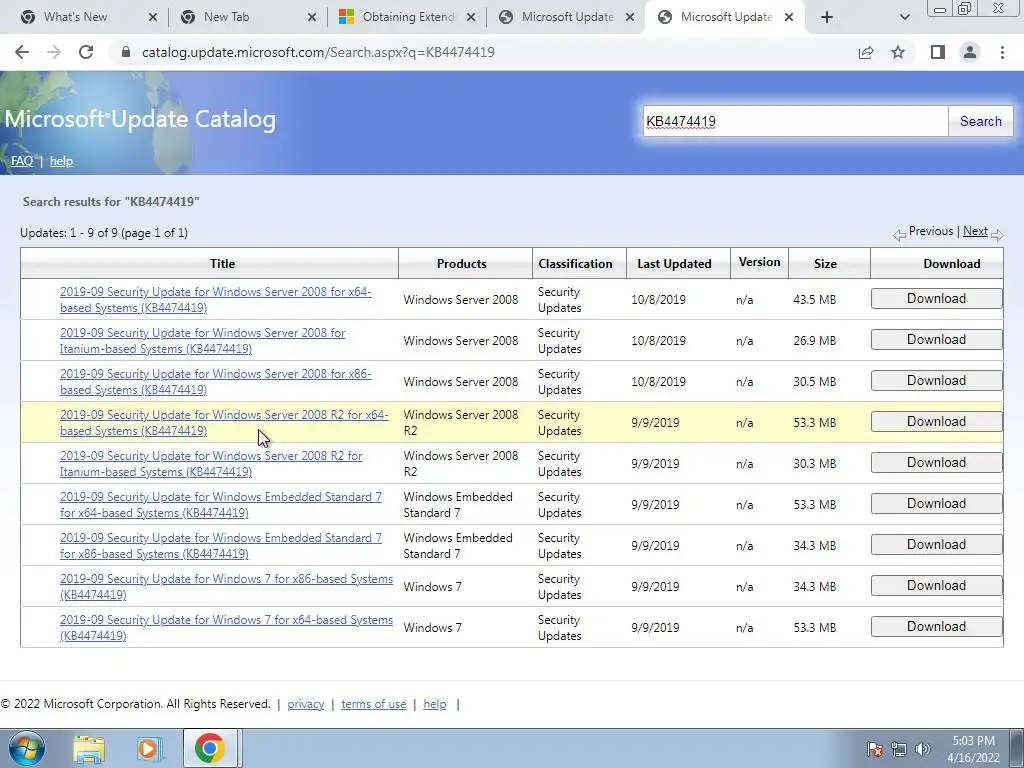Open the volume speaker tray icon
Viewport: 1024px width, 768px height.
point(923,749)
